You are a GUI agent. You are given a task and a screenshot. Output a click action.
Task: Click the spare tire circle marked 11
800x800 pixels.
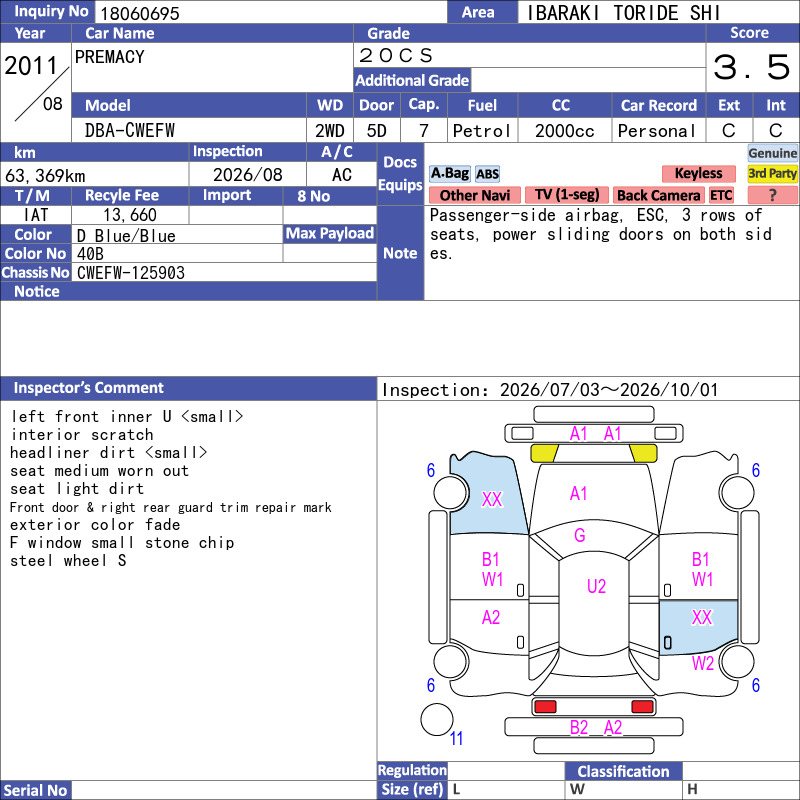tap(437, 719)
